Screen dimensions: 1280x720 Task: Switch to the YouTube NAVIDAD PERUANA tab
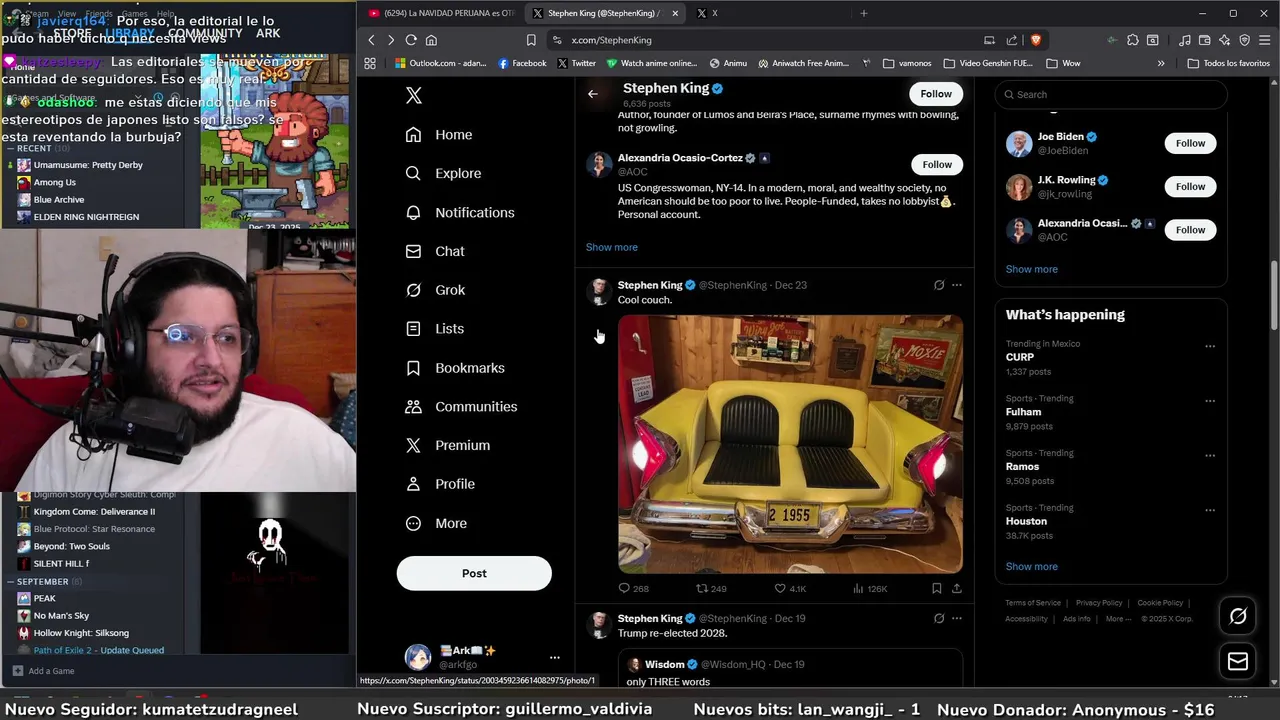point(440,13)
